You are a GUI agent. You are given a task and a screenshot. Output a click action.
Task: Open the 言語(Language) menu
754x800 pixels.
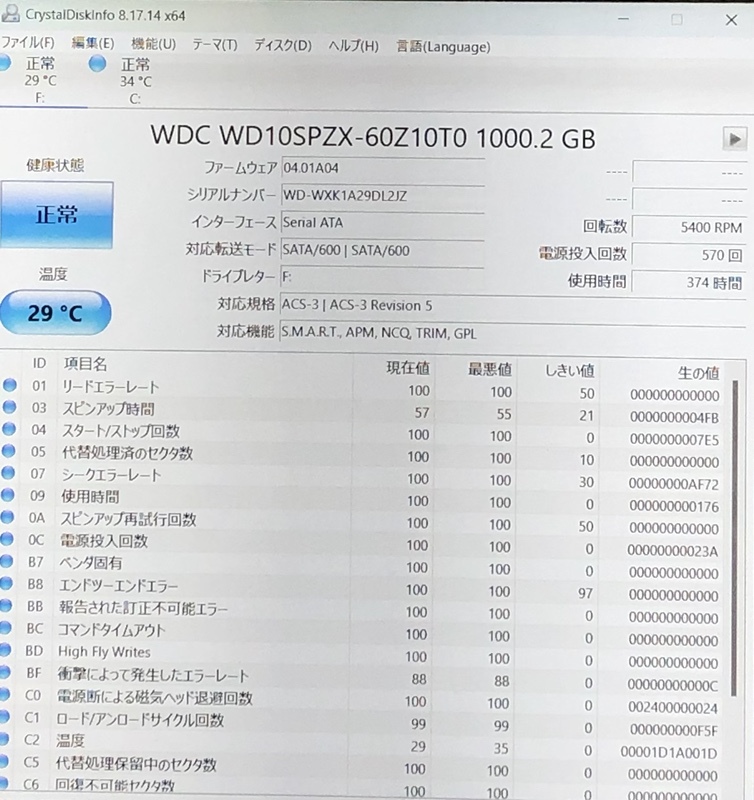point(443,47)
